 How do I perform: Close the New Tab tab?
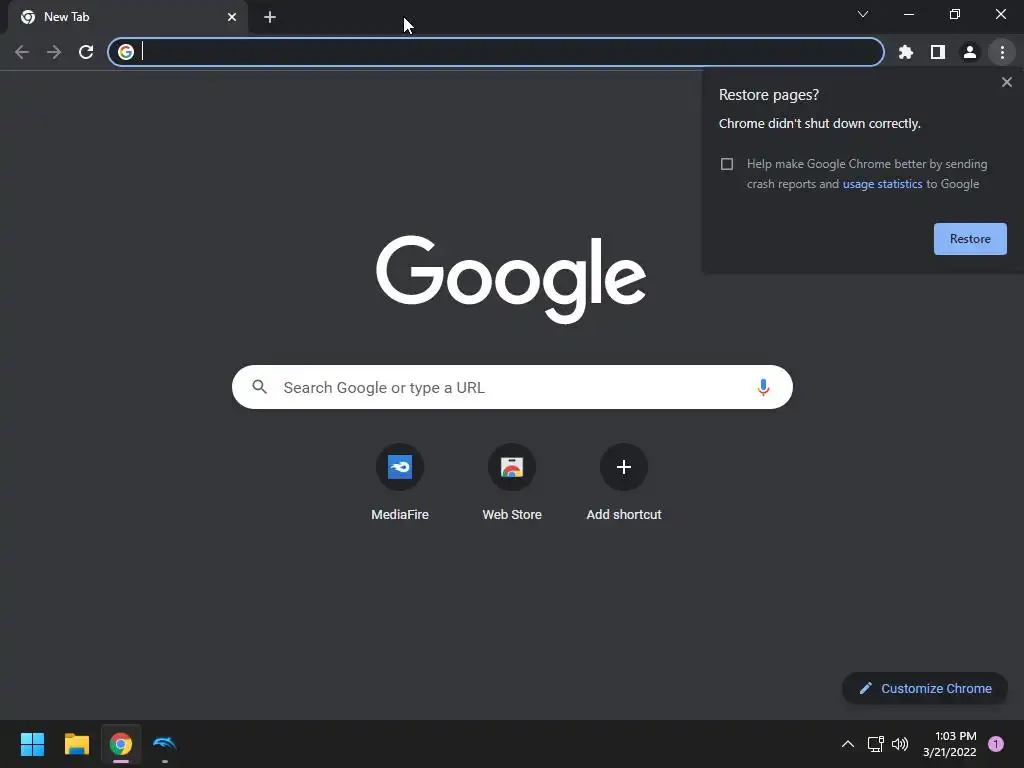click(232, 17)
